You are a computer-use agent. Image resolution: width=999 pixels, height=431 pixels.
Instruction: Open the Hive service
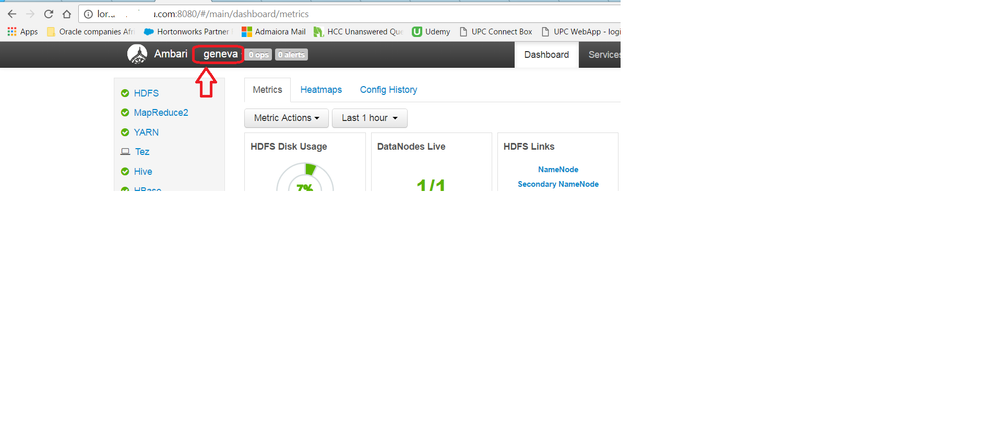[143, 172]
